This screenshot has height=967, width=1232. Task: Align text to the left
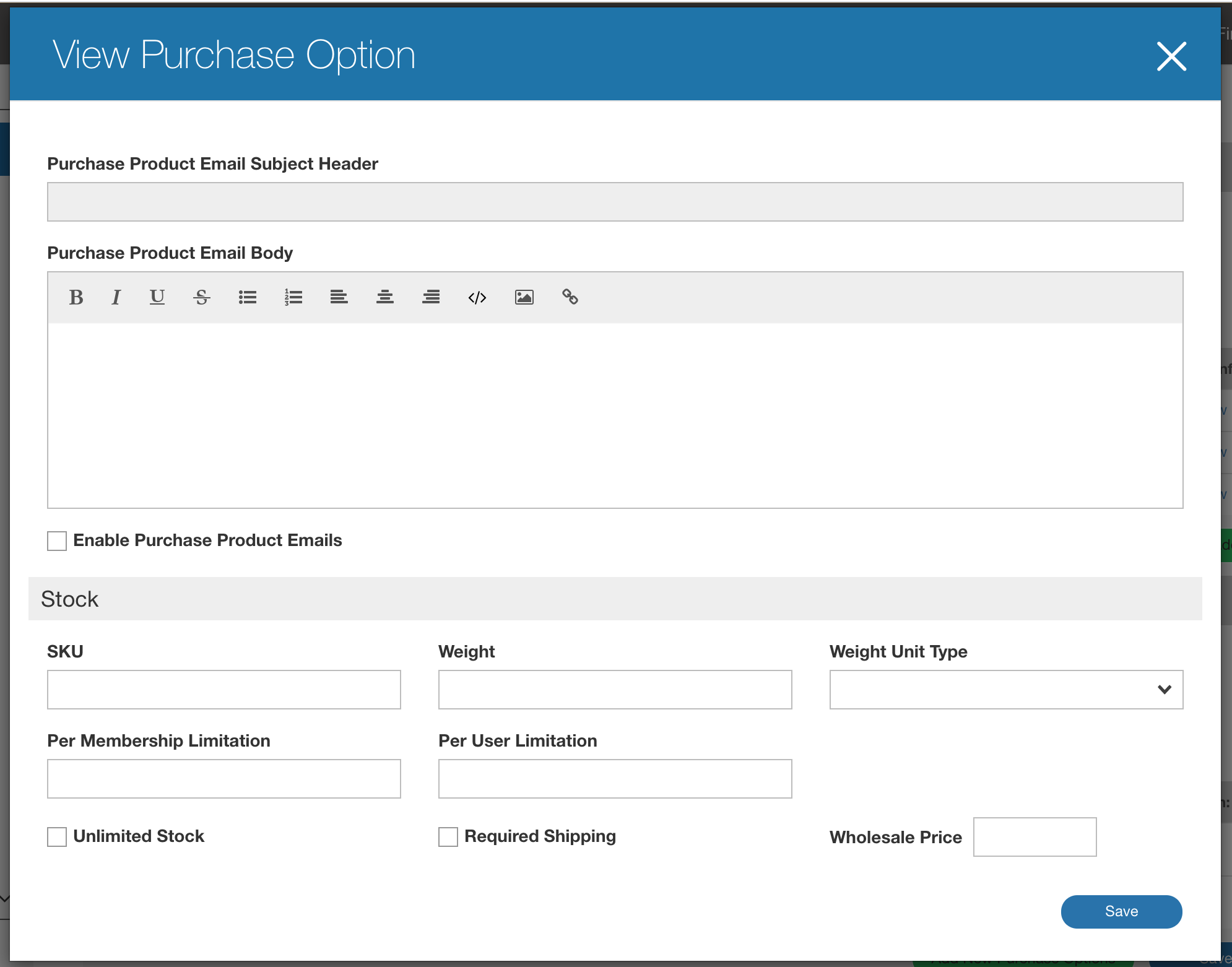pyautogui.click(x=339, y=298)
